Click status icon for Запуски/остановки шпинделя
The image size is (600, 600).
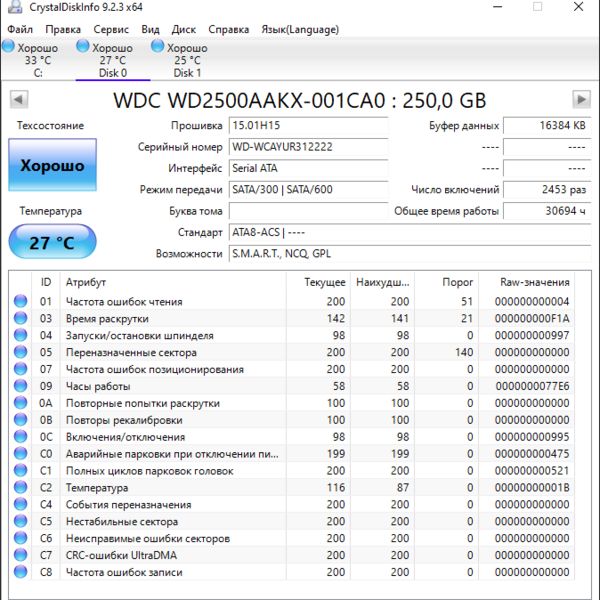click(20, 335)
